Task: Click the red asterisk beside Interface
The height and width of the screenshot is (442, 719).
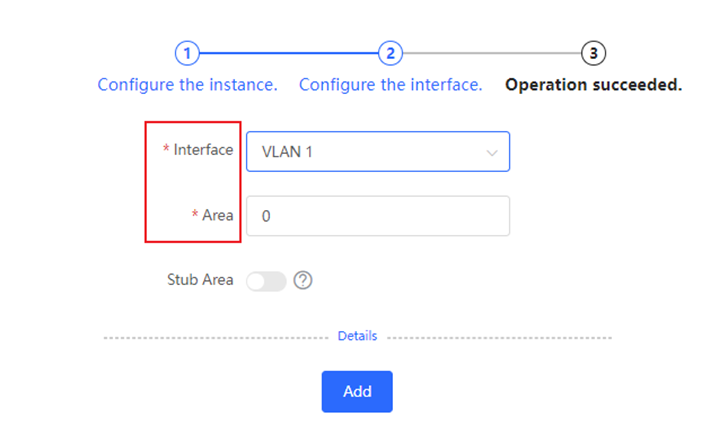Action: (x=166, y=149)
